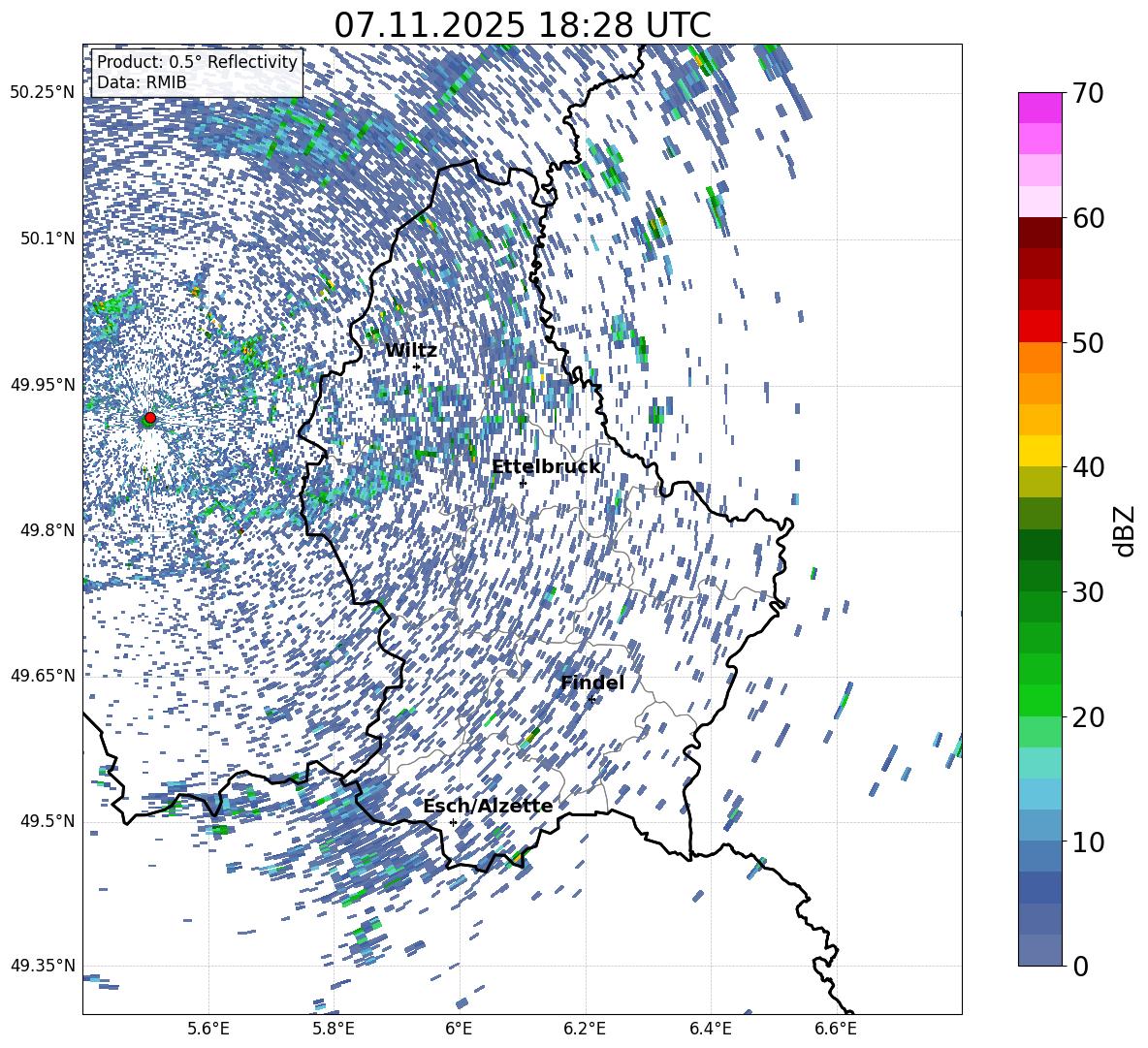Viewport: 1148px width, 1048px height.
Task: Click the 60 tick on the colorbar
Action: [1087, 218]
